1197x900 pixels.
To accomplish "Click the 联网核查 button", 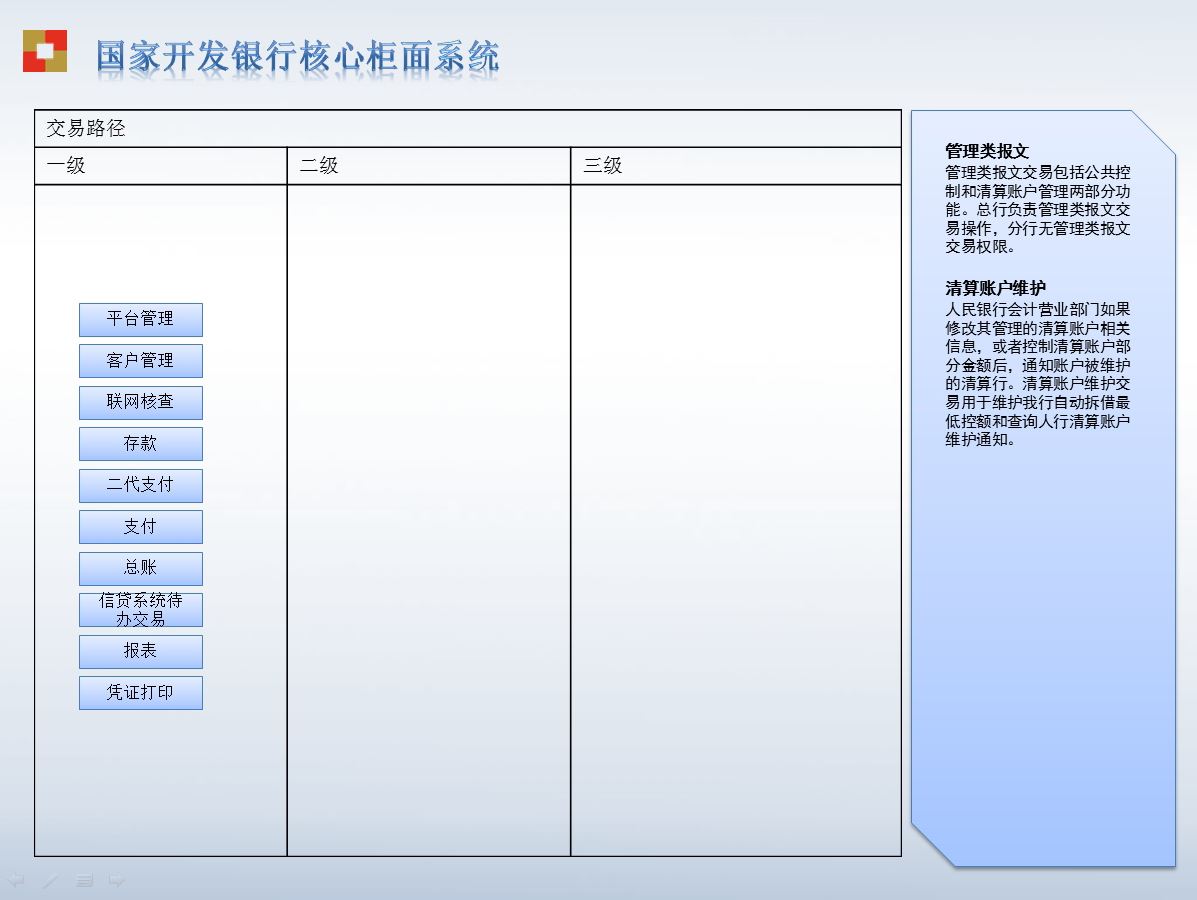I will (140, 402).
